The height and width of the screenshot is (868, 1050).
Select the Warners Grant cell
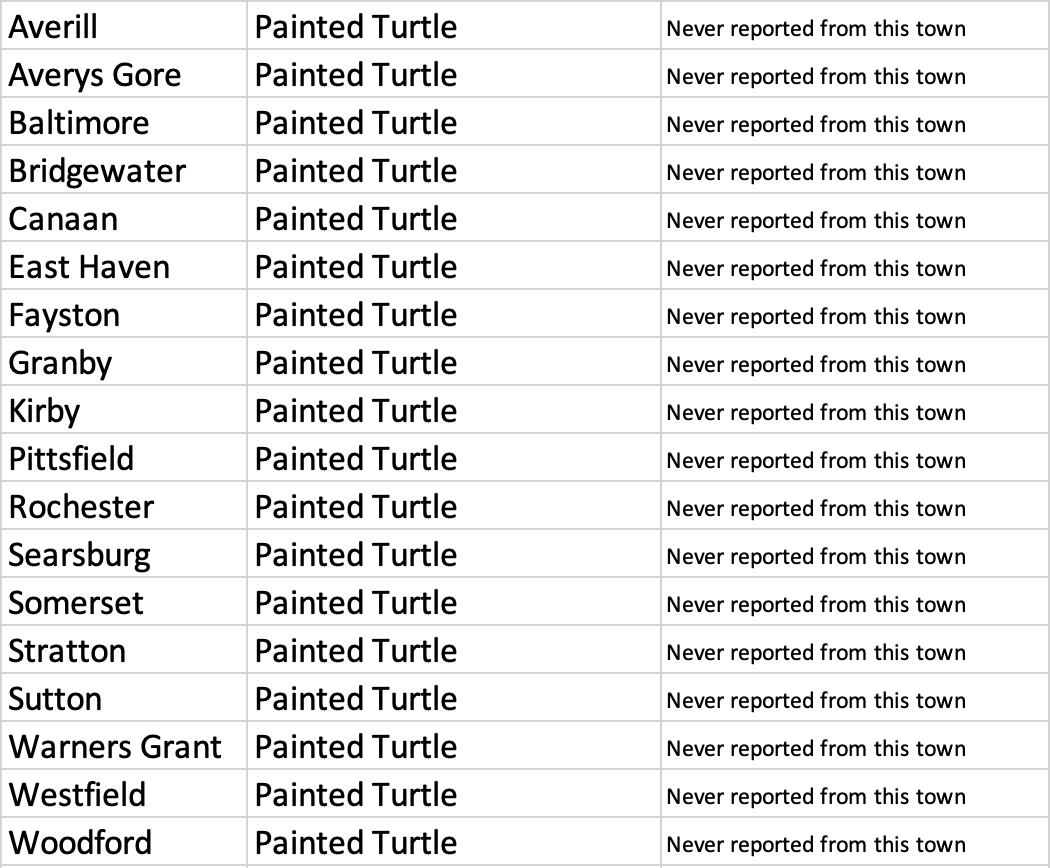[124, 746]
